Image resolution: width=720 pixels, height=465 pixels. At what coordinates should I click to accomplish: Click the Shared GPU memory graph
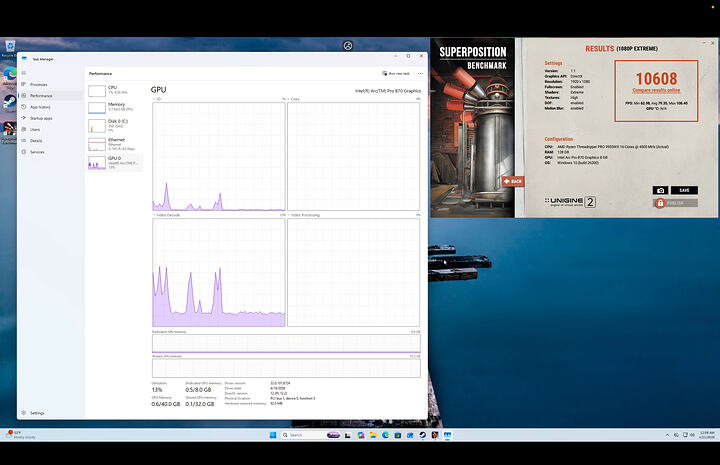click(x=286, y=368)
